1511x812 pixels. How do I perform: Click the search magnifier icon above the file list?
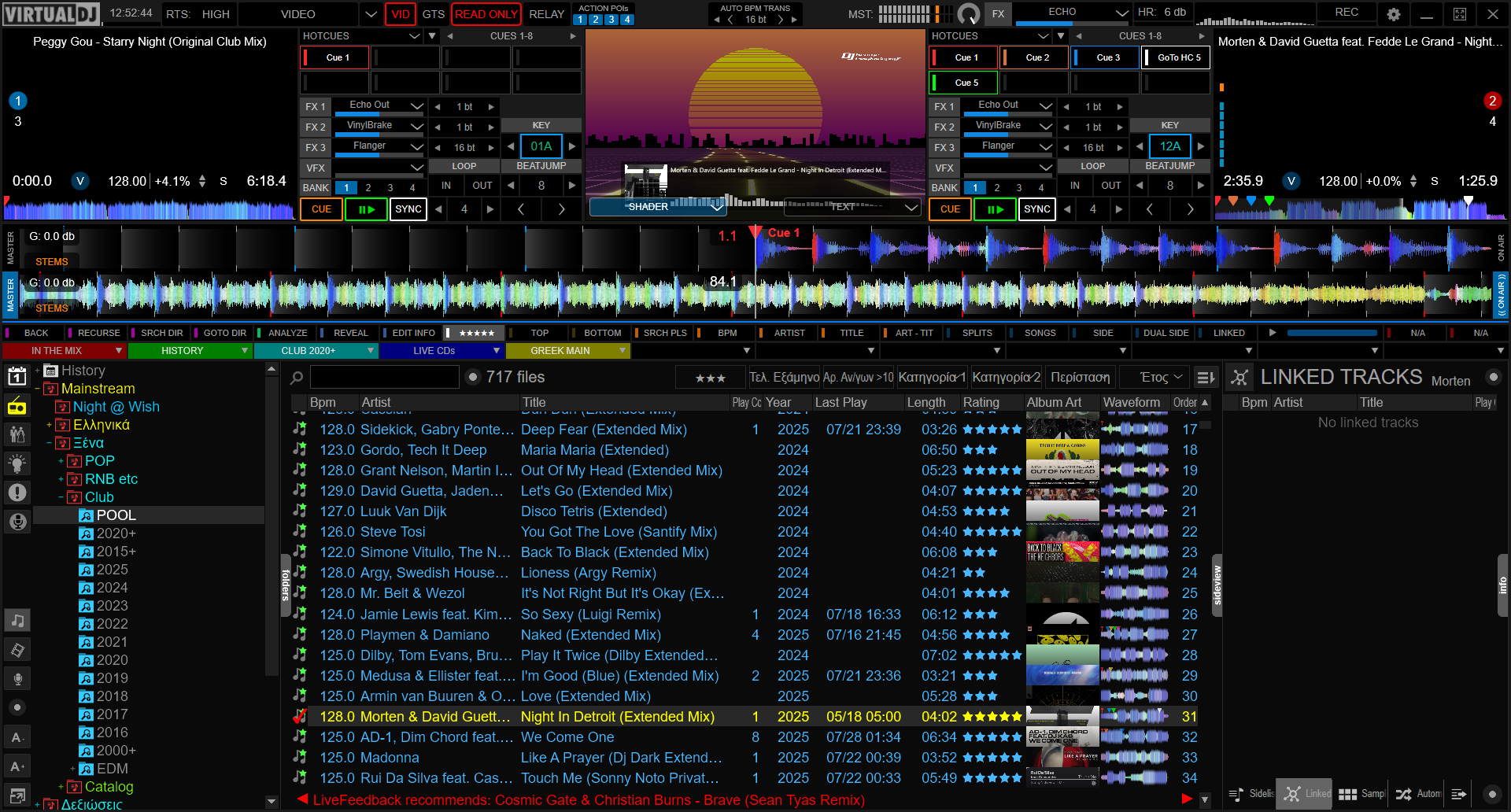click(x=297, y=378)
